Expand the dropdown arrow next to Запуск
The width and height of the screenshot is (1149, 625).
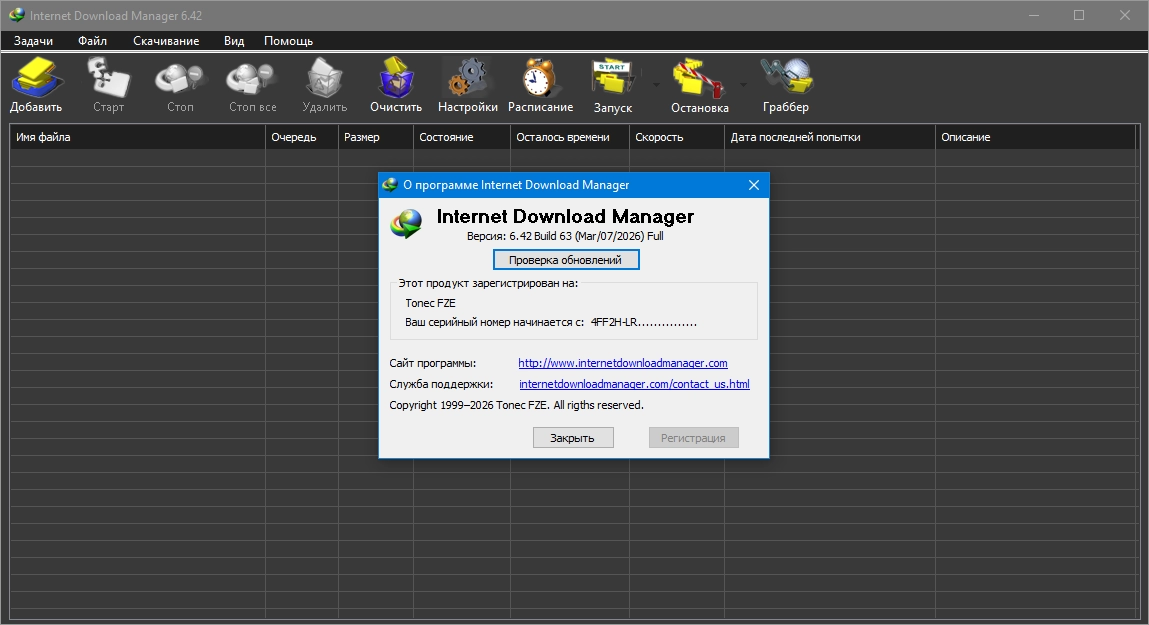click(x=656, y=85)
